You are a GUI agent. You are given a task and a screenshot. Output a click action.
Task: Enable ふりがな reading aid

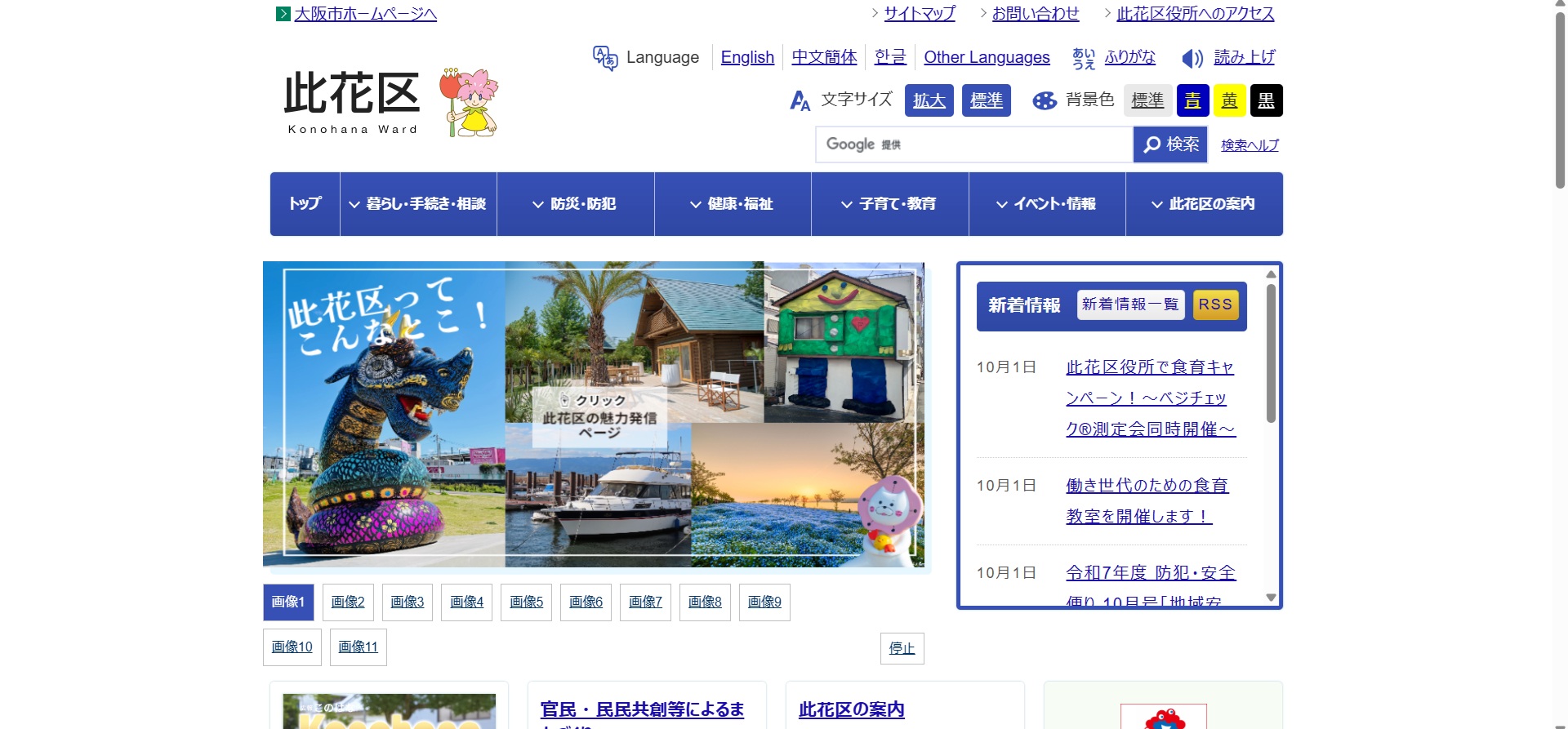point(1130,57)
